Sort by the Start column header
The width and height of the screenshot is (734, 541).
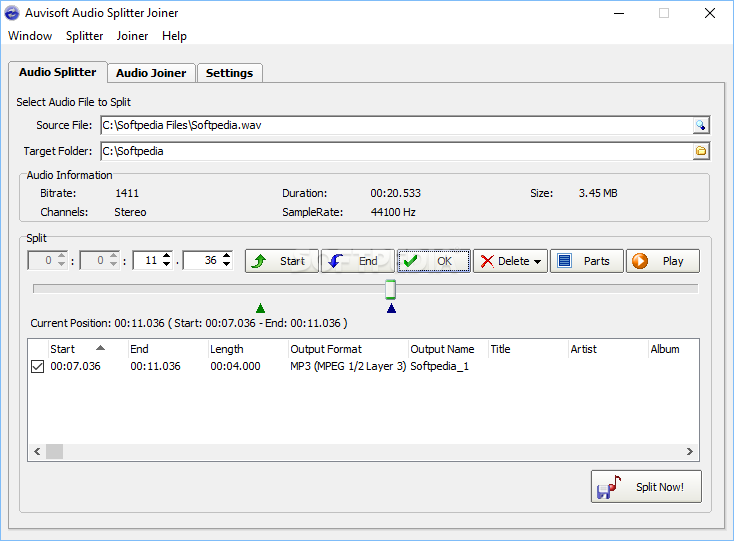point(88,349)
